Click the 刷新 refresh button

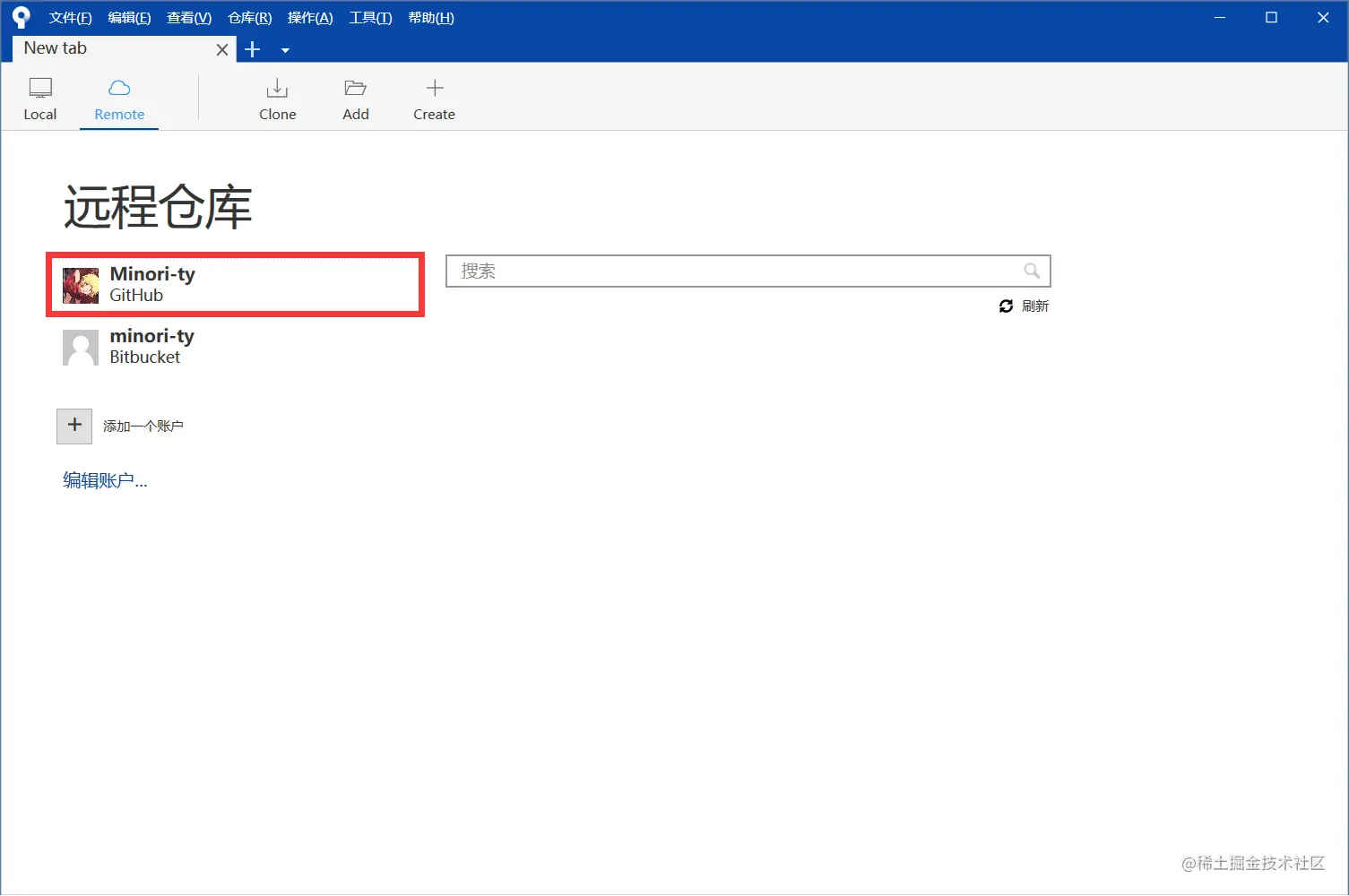click(1024, 306)
